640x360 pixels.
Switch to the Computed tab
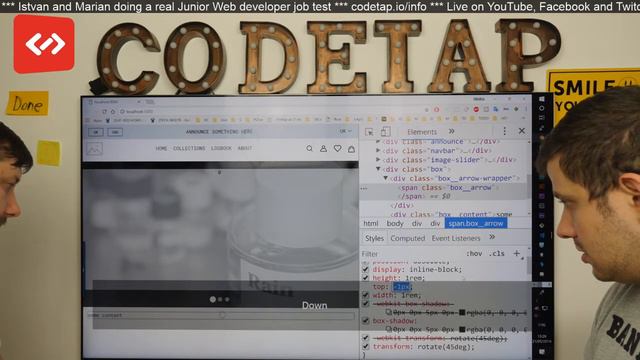pos(408,238)
